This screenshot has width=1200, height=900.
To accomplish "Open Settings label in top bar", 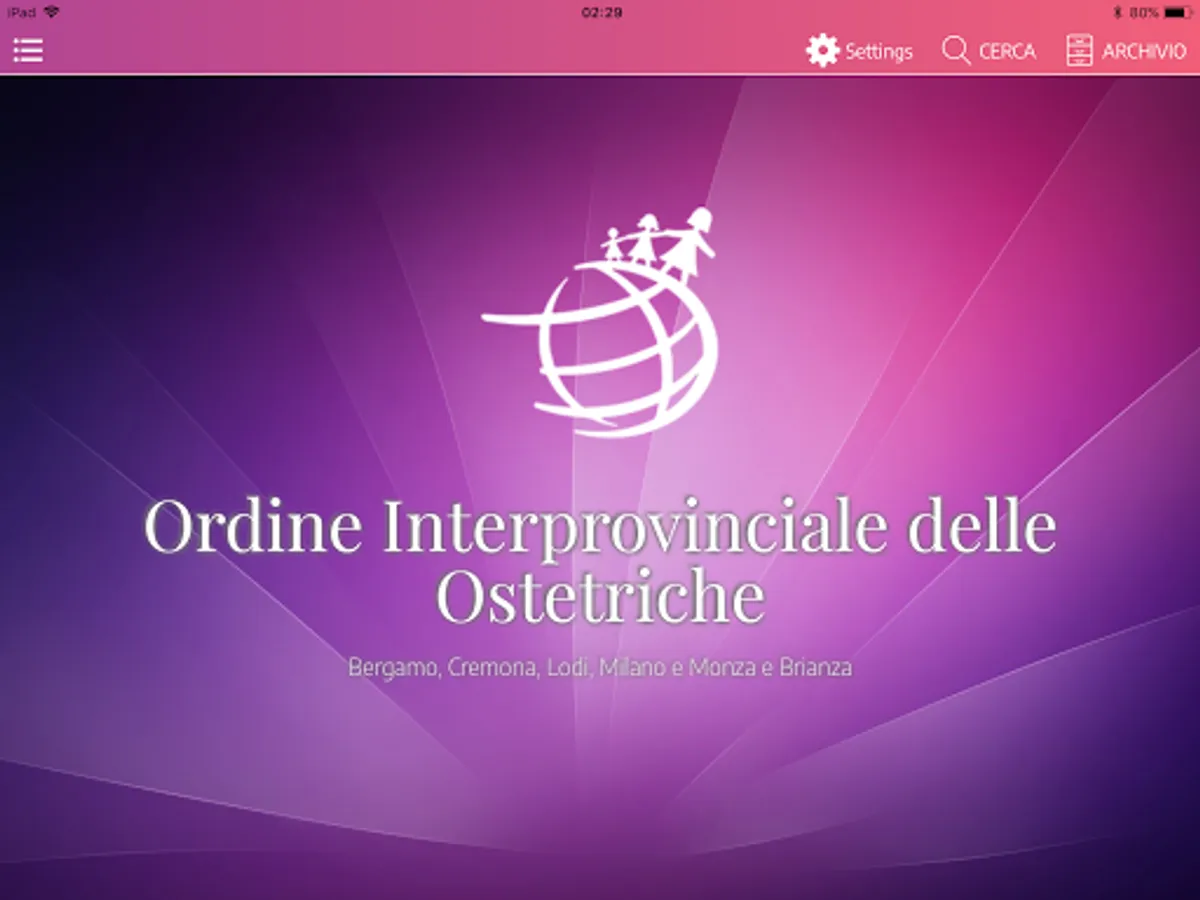I will pos(879,51).
